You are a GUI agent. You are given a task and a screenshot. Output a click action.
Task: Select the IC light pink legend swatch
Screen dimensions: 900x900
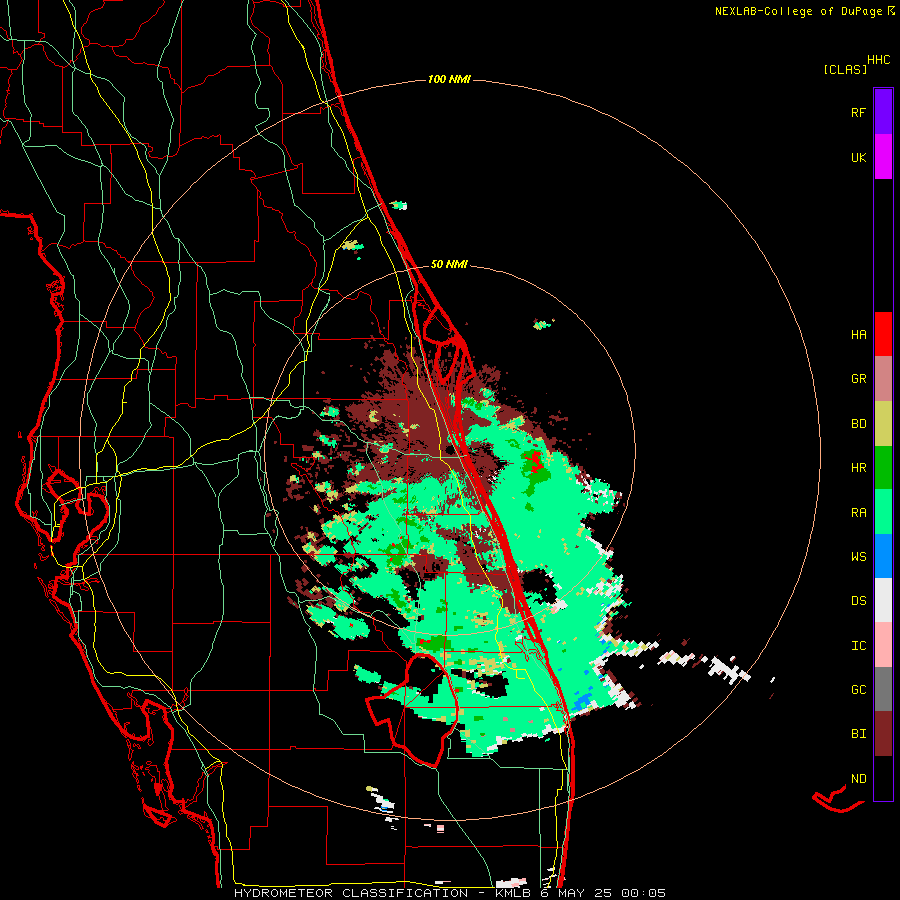883,645
